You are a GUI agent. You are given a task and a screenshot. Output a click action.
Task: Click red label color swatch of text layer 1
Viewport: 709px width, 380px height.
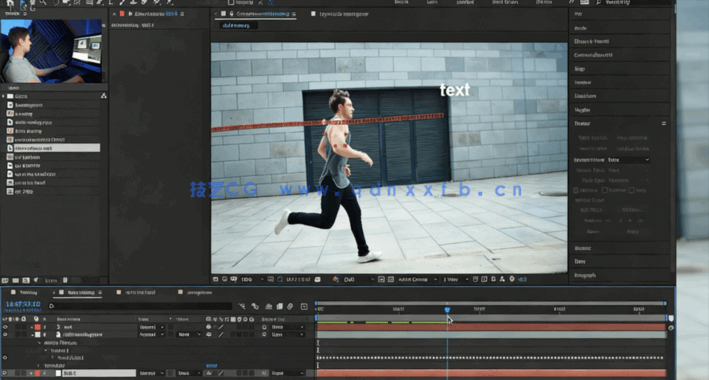tap(38, 327)
